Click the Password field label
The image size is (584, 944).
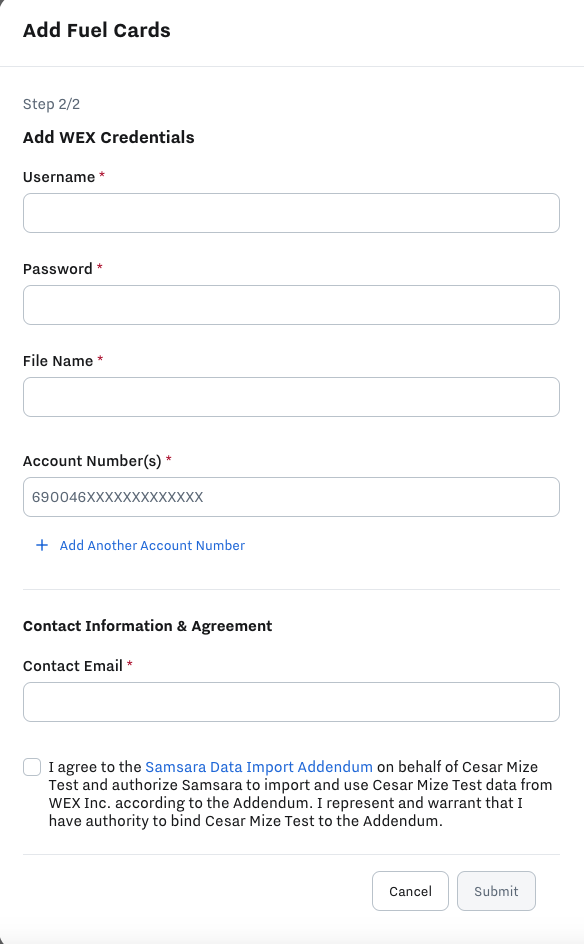coord(58,269)
